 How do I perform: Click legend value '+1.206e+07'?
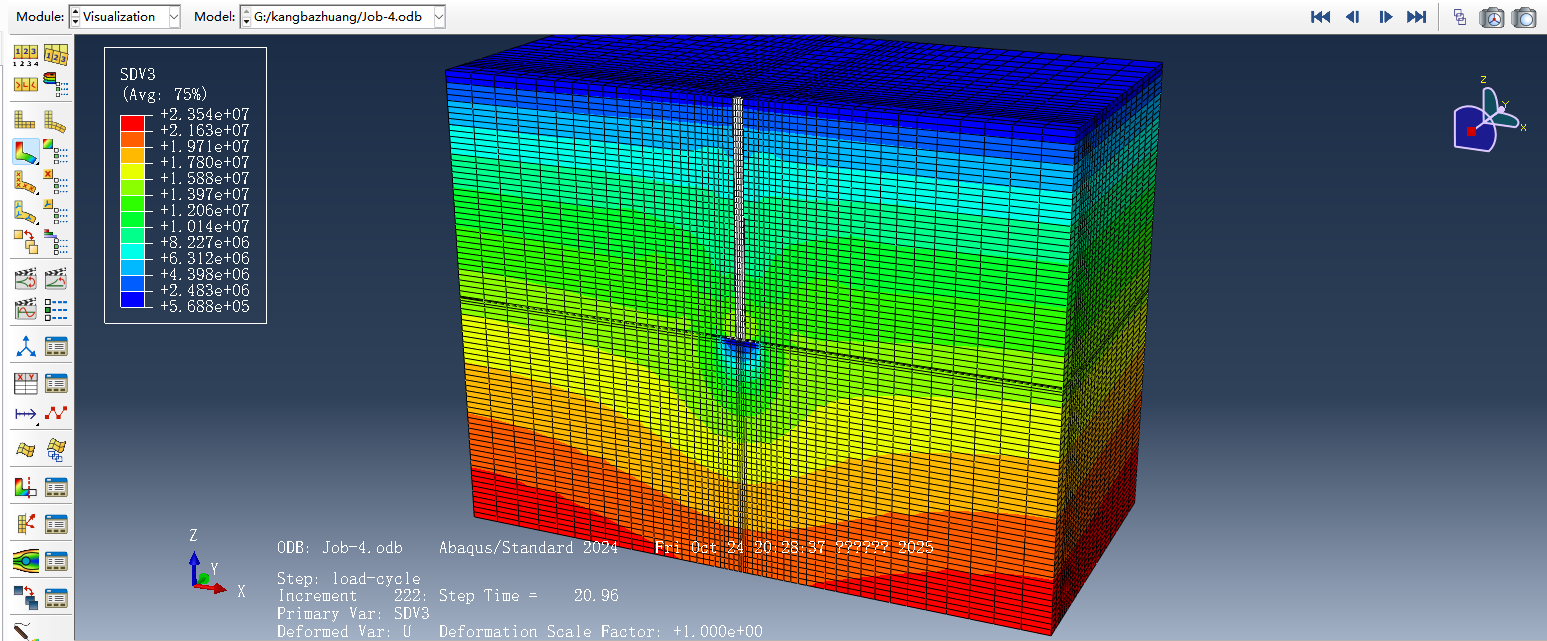pyautogui.click(x=205, y=210)
